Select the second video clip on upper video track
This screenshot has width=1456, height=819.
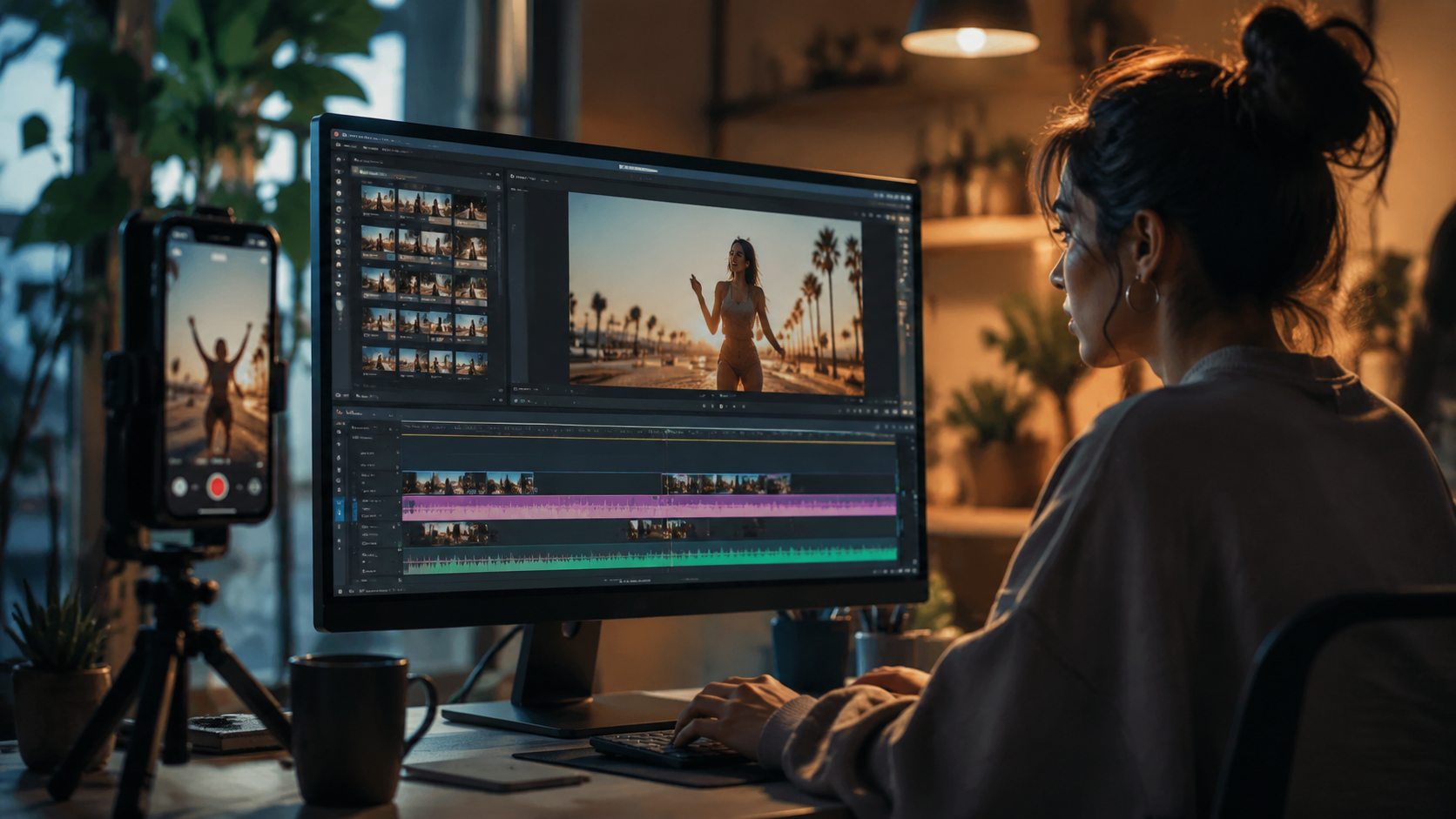tap(726, 483)
